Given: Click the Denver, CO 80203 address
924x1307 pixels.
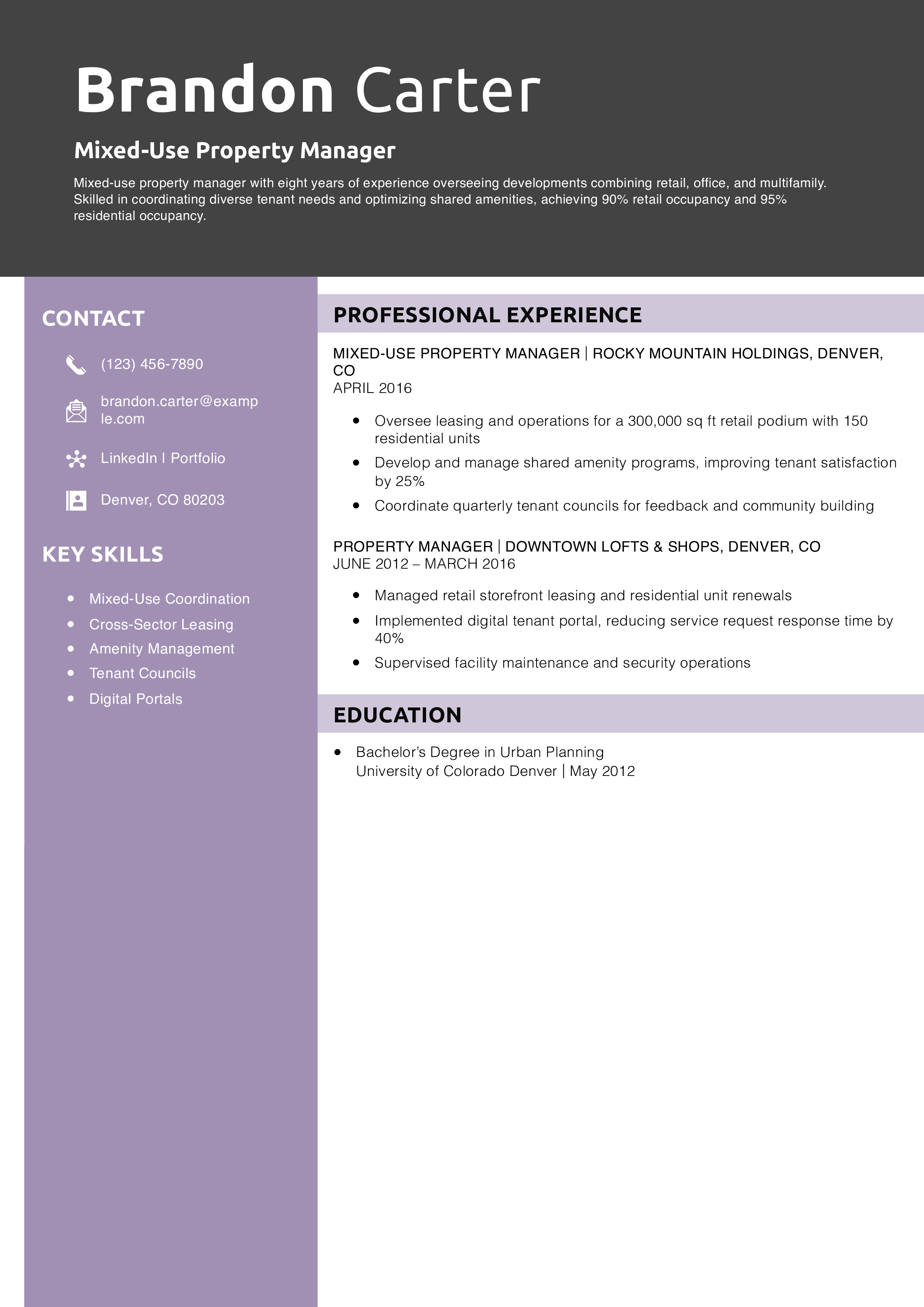Looking at the screenshot, I should click(x=162, y=500).
